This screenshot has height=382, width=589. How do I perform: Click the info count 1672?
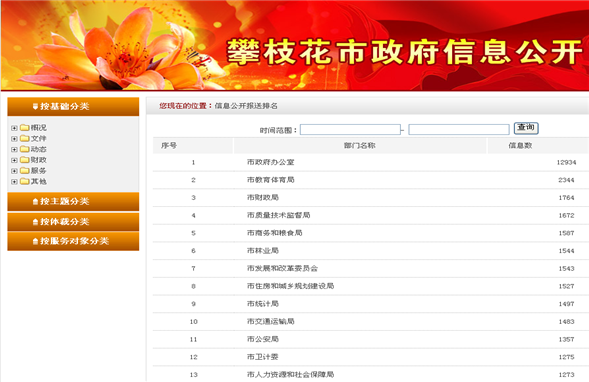pos(566,215)
